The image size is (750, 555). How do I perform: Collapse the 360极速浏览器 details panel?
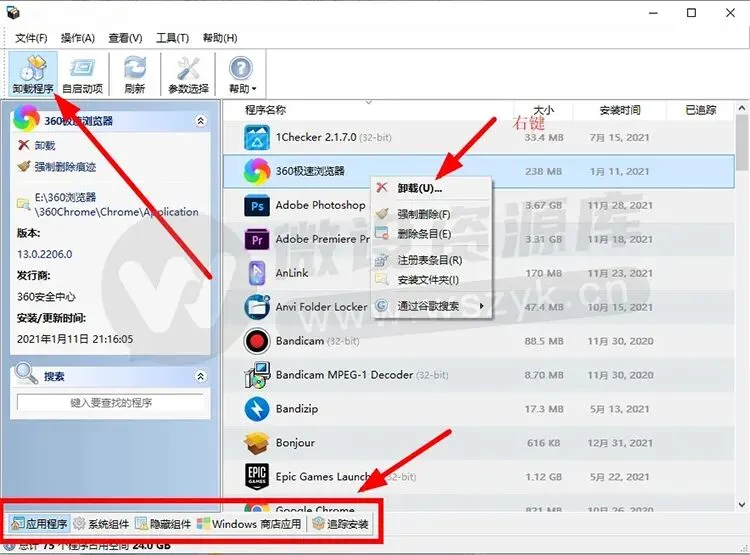(x=201, y=121)
